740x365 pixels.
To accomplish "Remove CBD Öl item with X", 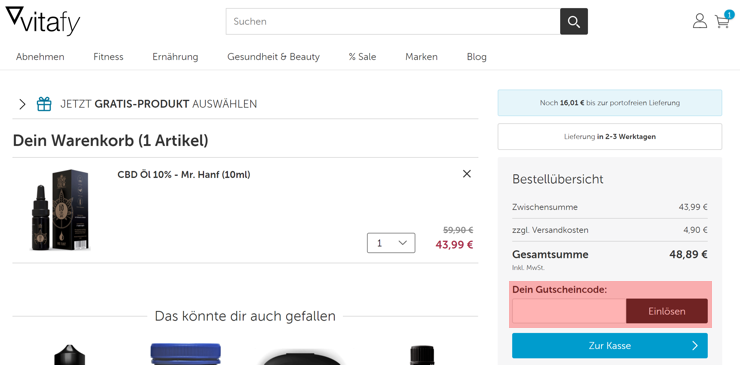I will pos(467,174).
